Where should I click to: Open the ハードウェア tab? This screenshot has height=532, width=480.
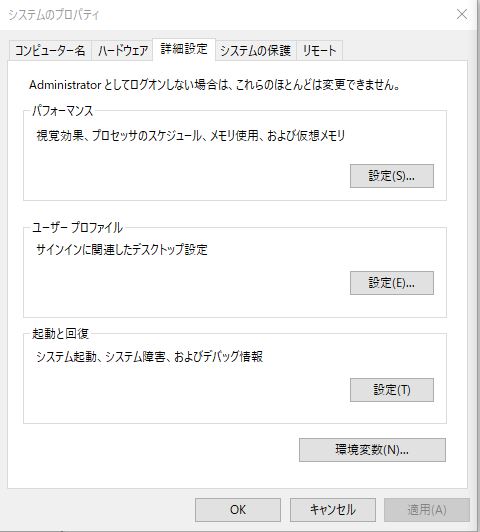123,51
